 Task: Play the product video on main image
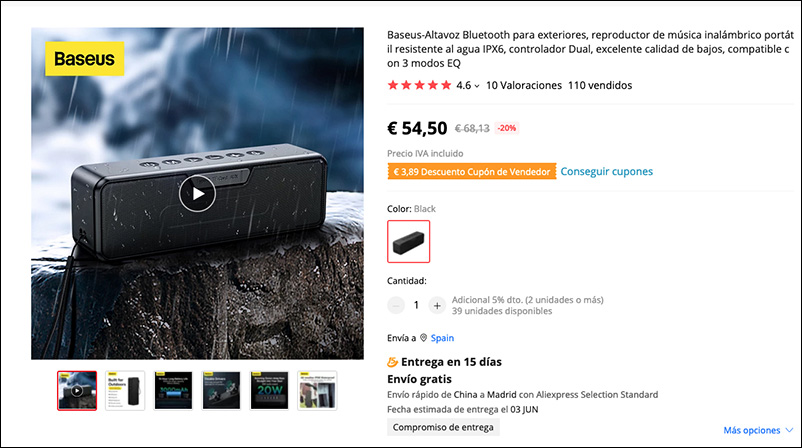click(197, 193)
